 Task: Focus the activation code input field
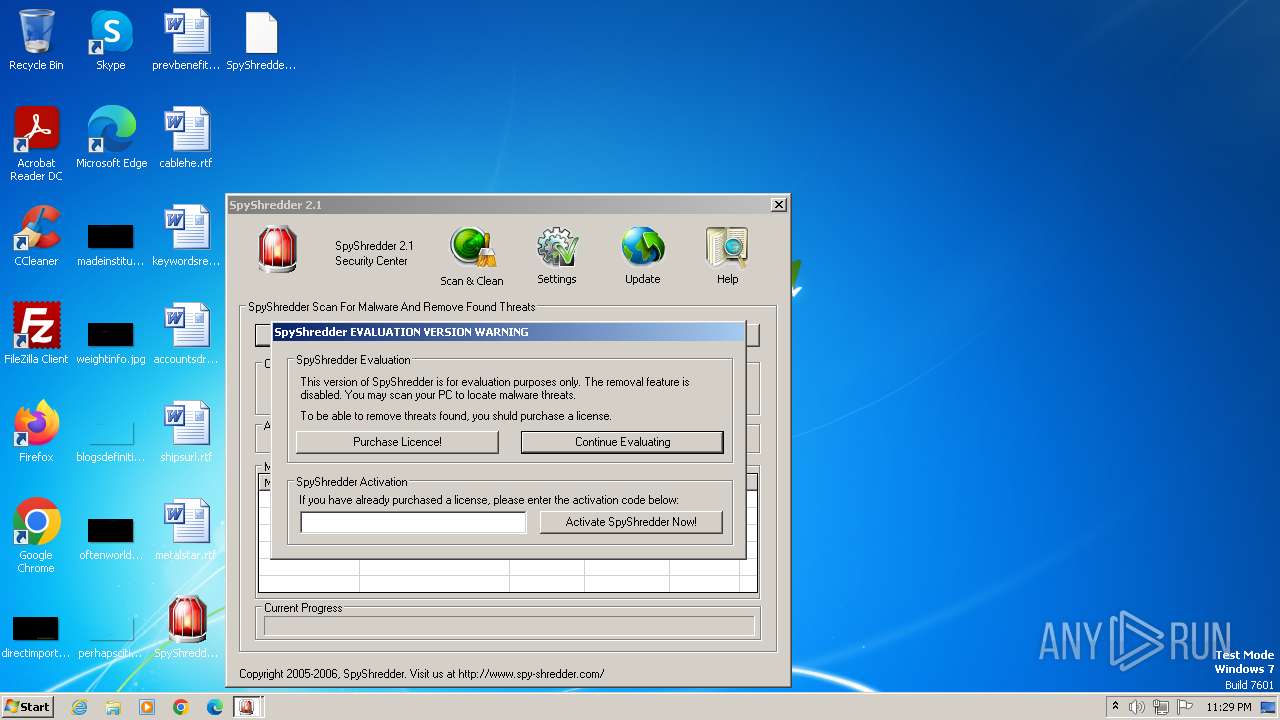tap(413, 522)
